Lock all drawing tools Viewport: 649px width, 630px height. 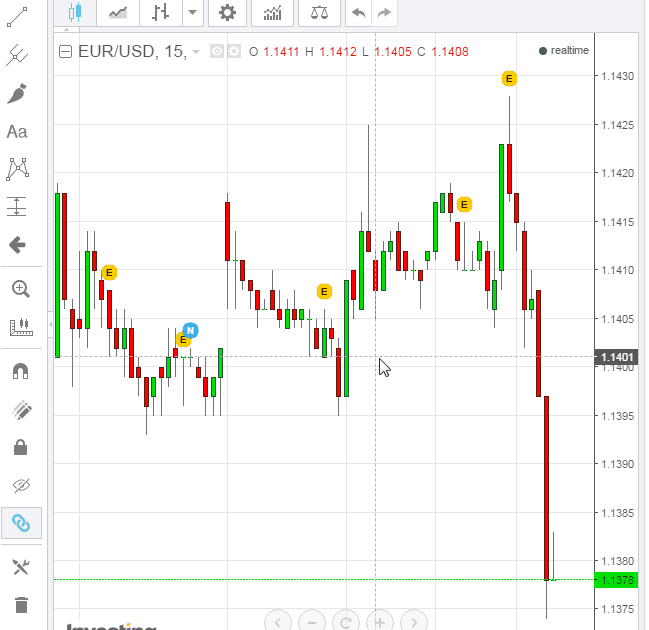coord(20,447)
